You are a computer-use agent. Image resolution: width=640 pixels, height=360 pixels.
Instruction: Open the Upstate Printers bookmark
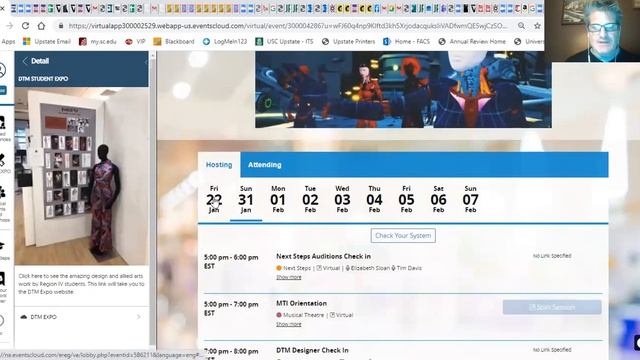(x=348, y=41)
